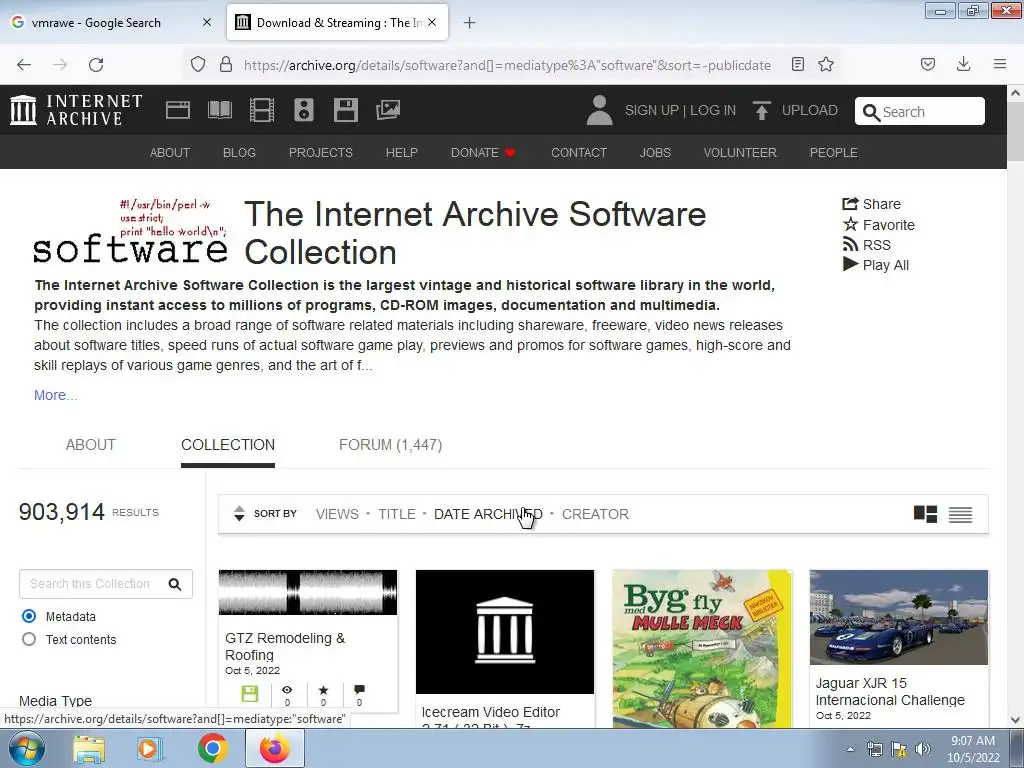Open the Audio speaker icon
The width and height of the screenshot is (1024, 768).
304,110
